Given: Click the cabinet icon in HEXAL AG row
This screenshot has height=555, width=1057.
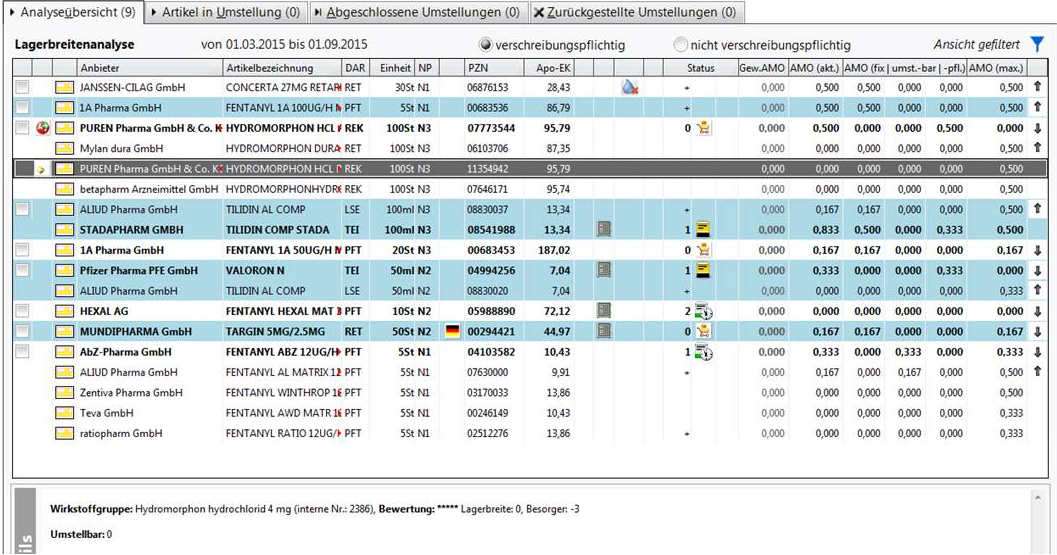Looking at the screenshot, I should tap(604, 311).
